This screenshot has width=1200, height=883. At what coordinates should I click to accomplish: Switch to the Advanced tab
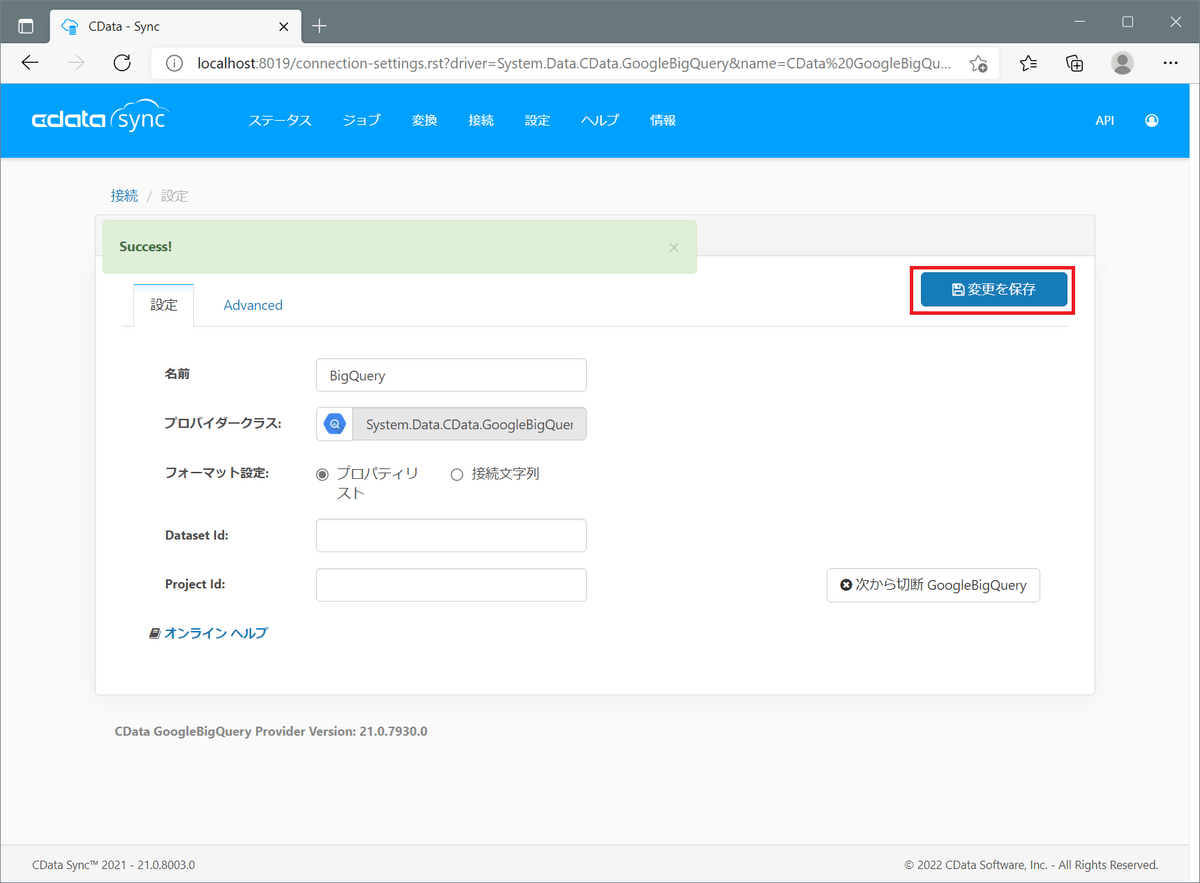[x=253, y=305]
